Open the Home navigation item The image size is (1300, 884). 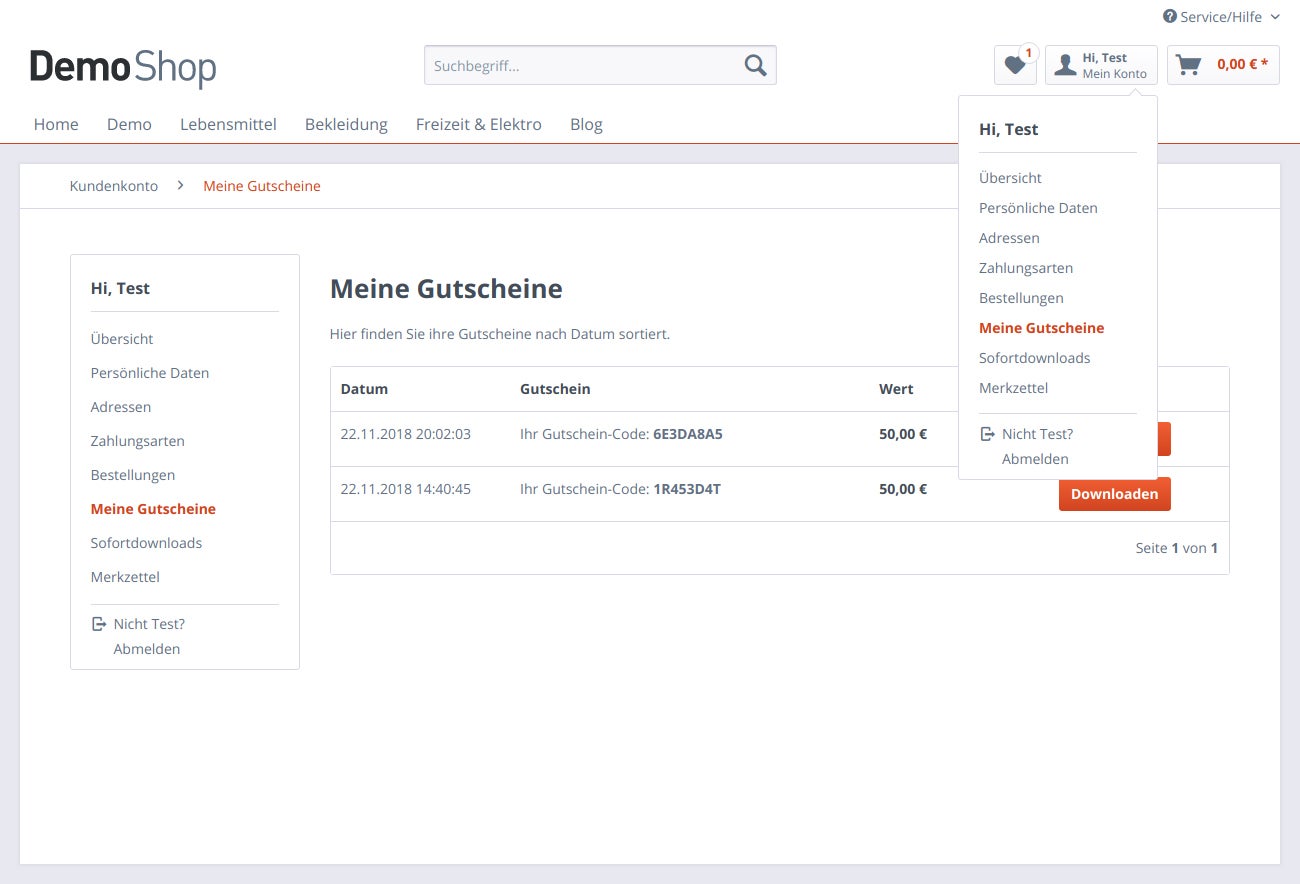coord(56,124)
